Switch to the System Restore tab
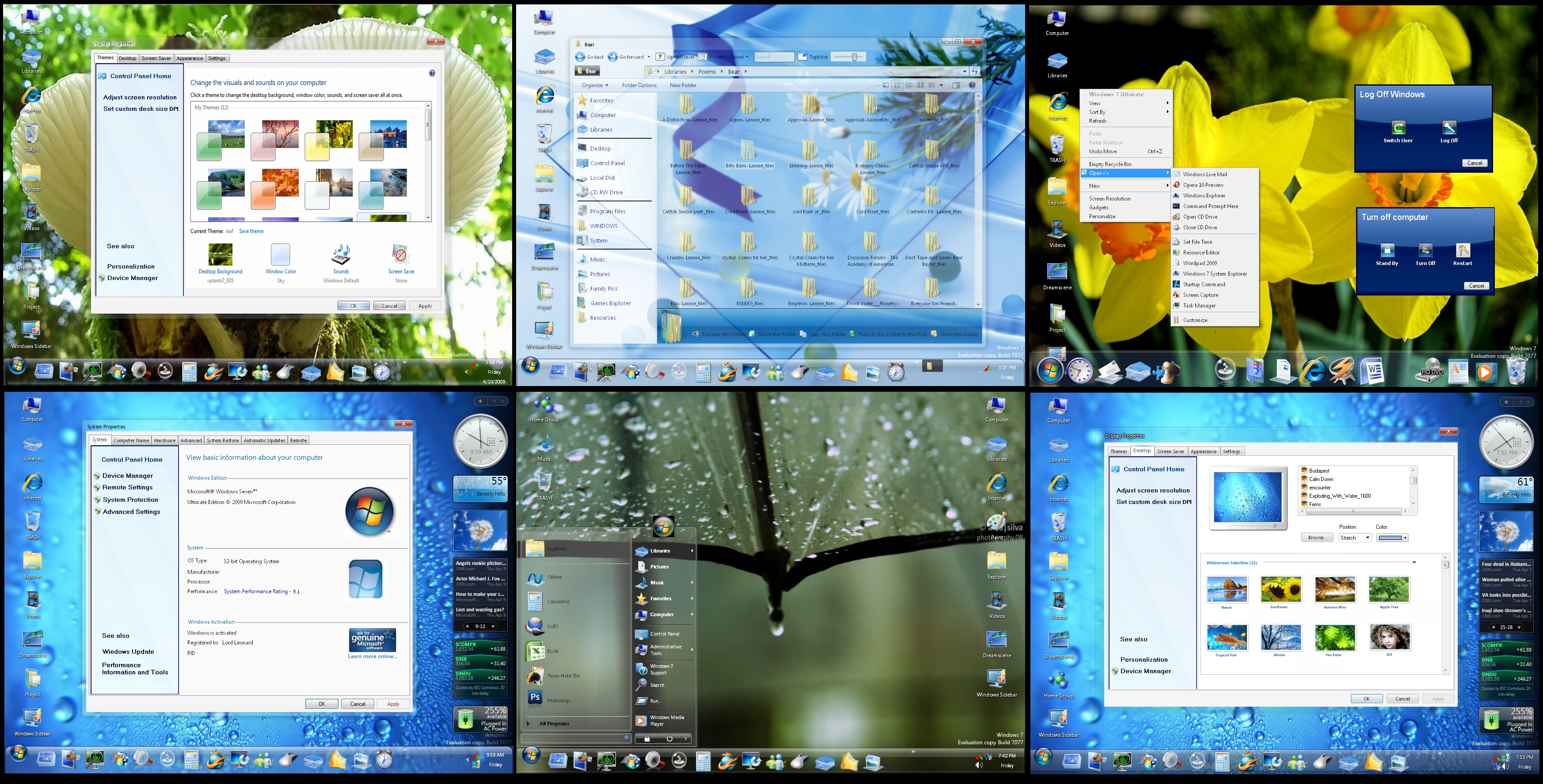This screenshot has width=1543, height=784. coord(223,440)
